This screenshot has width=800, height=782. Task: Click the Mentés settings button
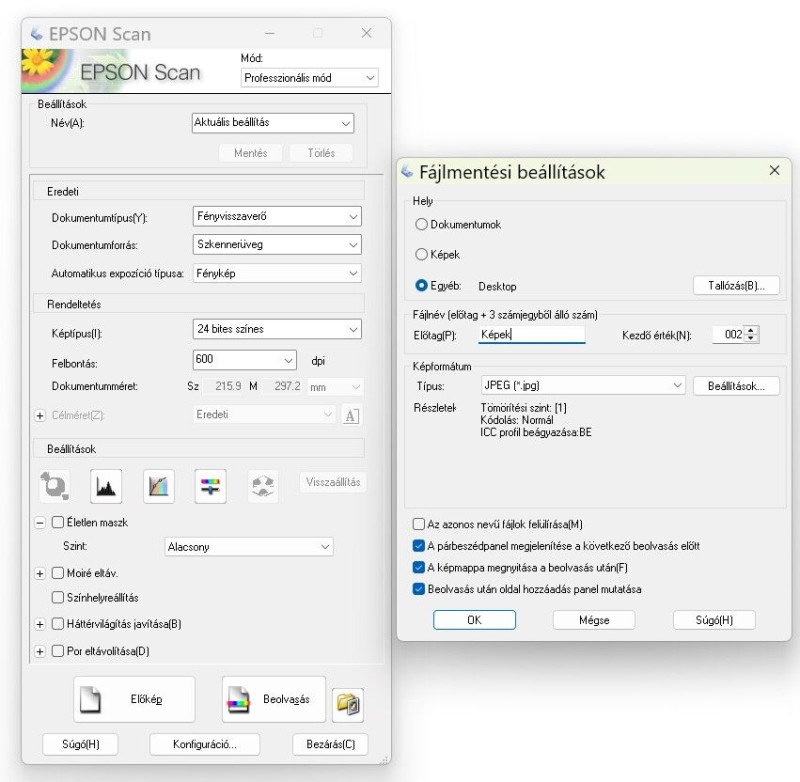pos(251,153)
